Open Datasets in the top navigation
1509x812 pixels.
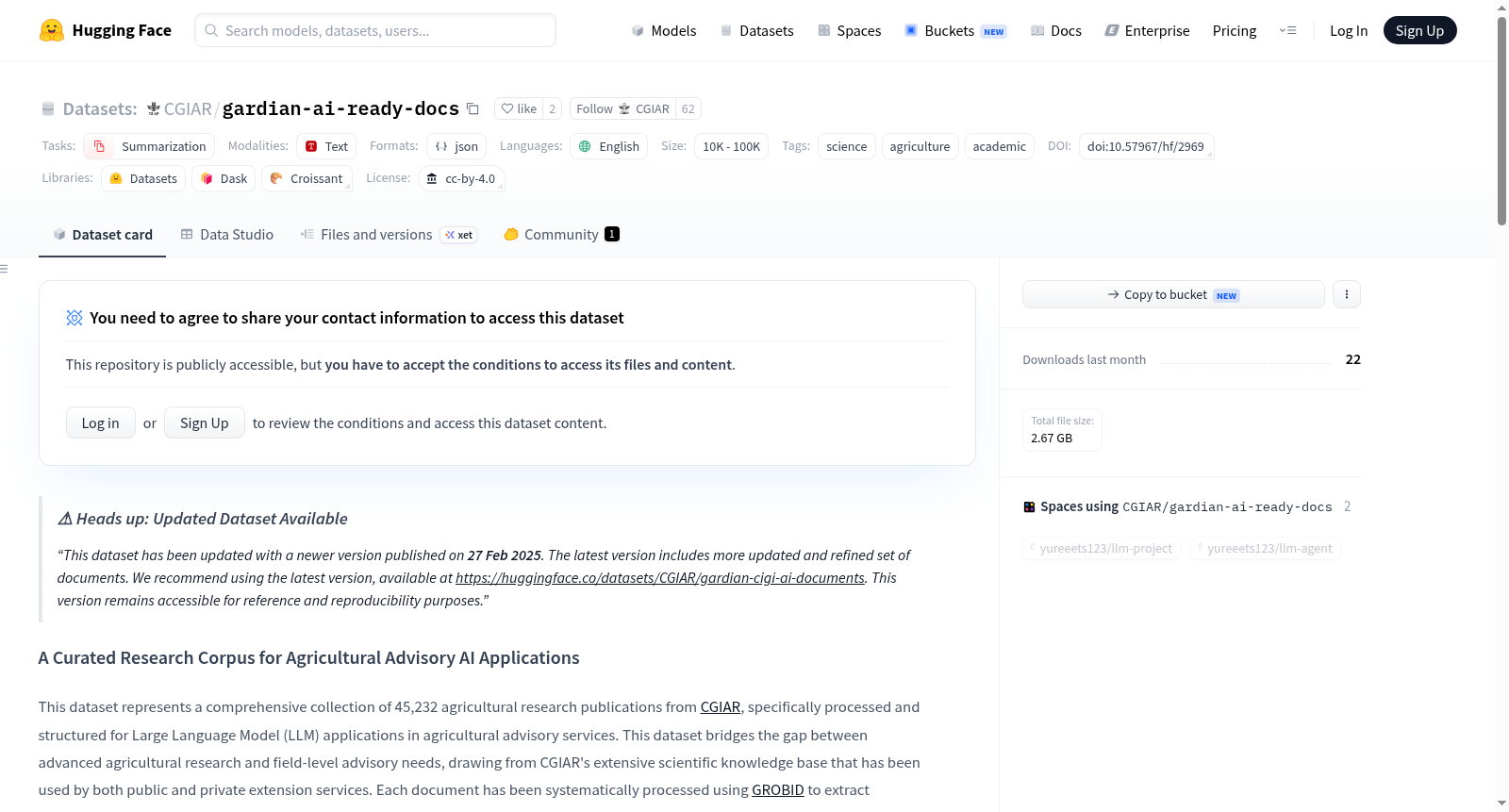757,30
